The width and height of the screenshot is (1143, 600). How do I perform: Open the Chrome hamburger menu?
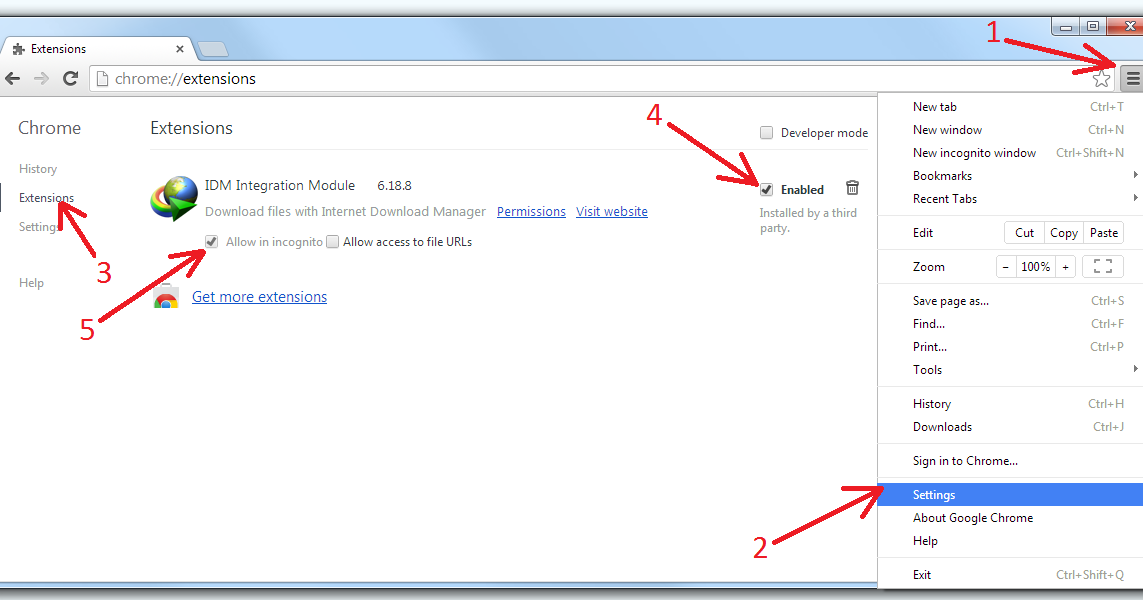pyautogui.click(x=1132, y=78)
